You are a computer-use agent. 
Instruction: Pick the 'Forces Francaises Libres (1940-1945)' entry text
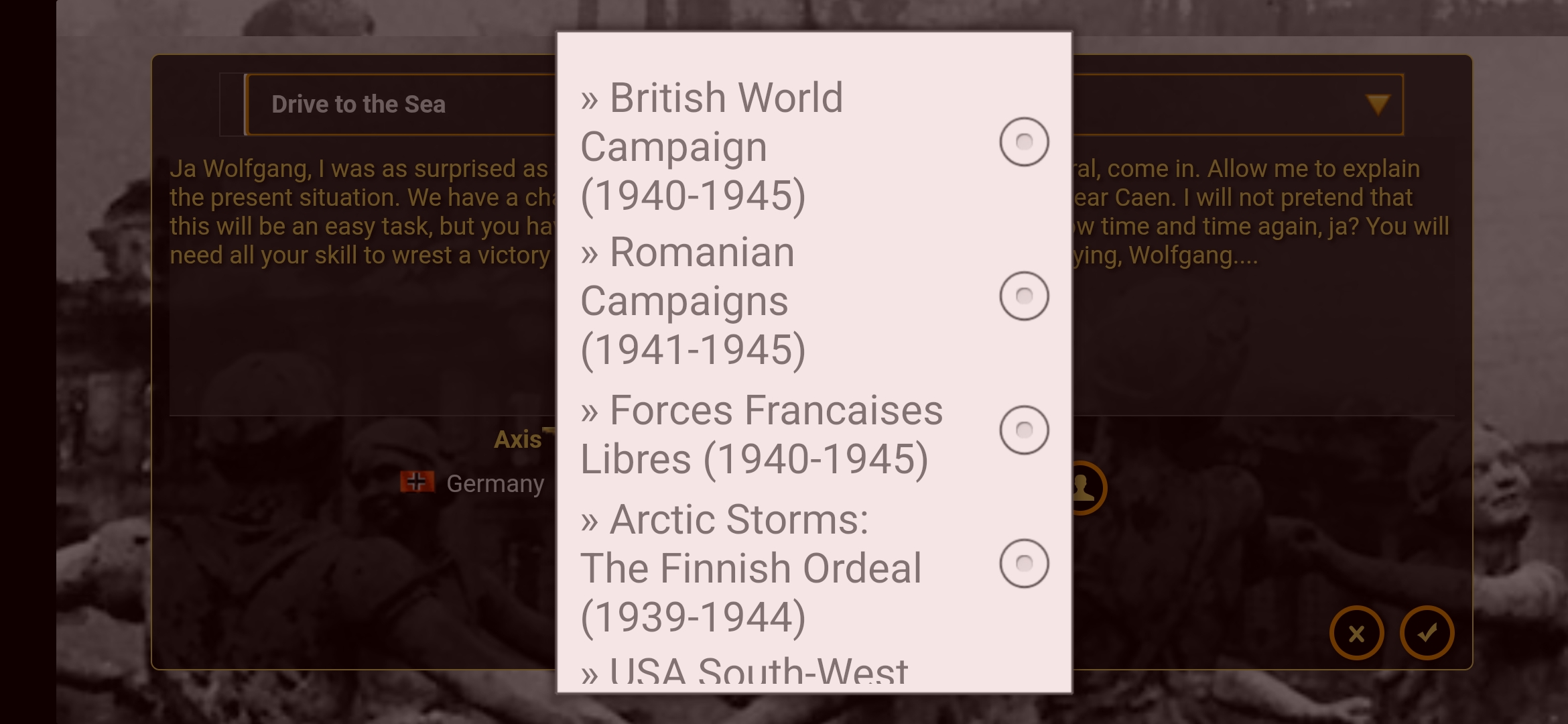761,434
